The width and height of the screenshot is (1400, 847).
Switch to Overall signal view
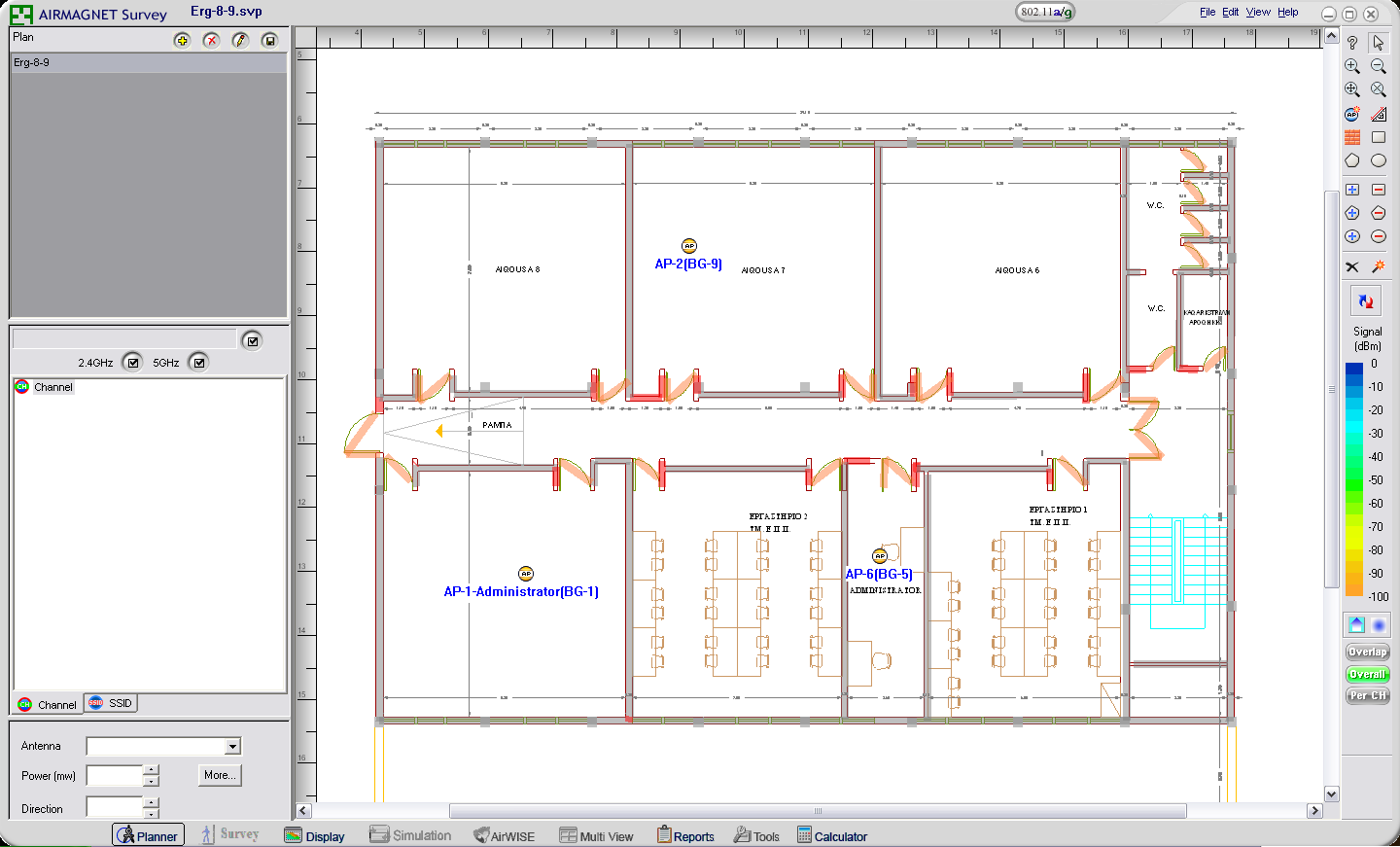click(x=1368, y=674)
